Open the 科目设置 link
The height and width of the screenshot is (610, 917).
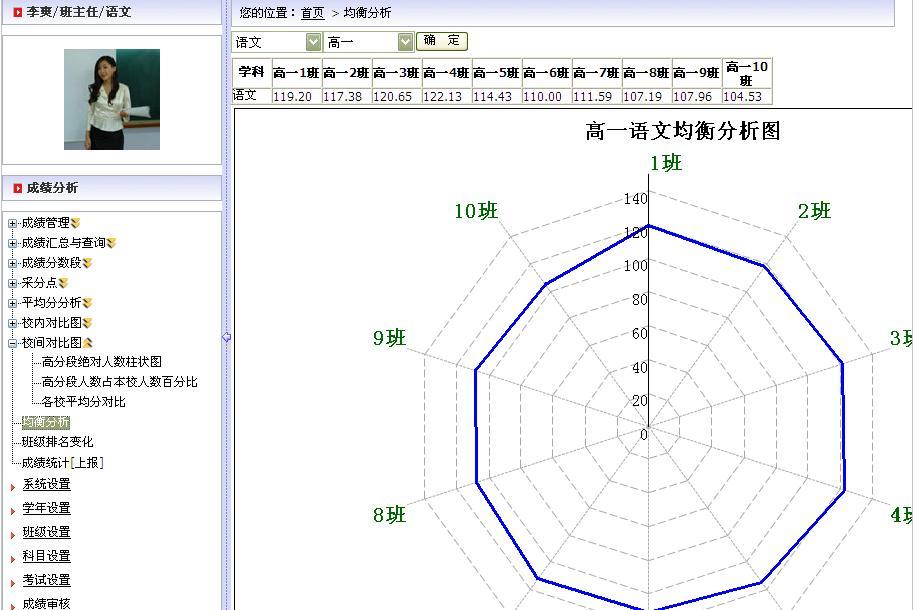[x=46, y=556]
